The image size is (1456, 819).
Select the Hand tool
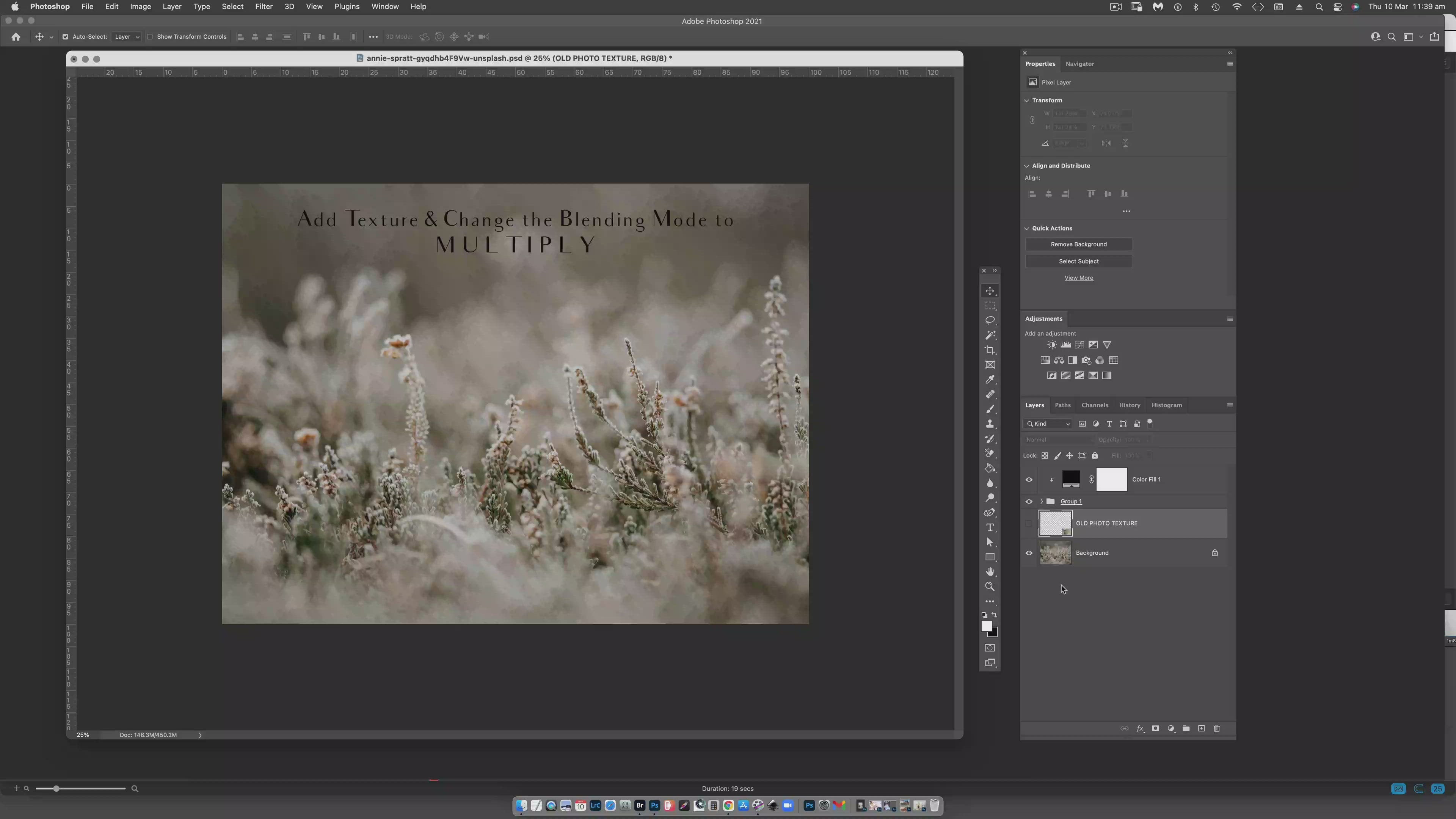pyautogui.click(x=990, y=571)
